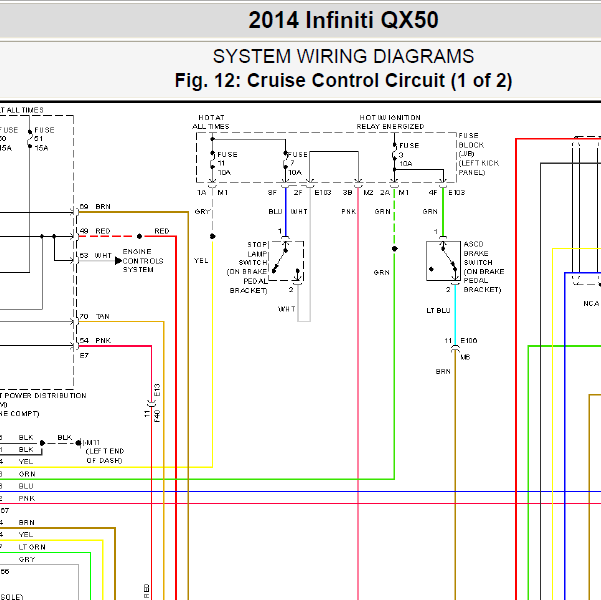
Task: Click the second "RED" label on wire 49
Action: tap(162, 231)
